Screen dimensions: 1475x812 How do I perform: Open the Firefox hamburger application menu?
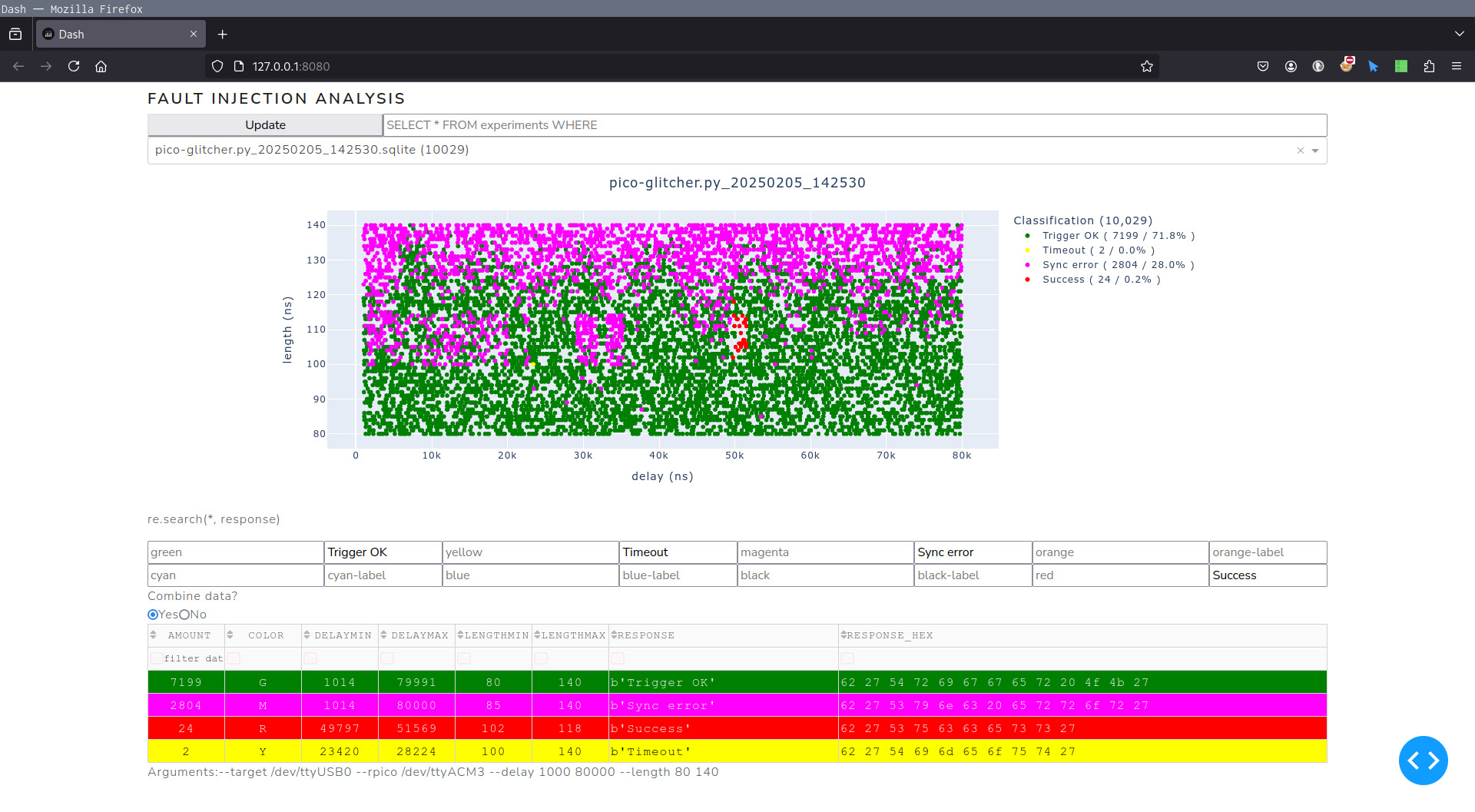point(1457,66)
